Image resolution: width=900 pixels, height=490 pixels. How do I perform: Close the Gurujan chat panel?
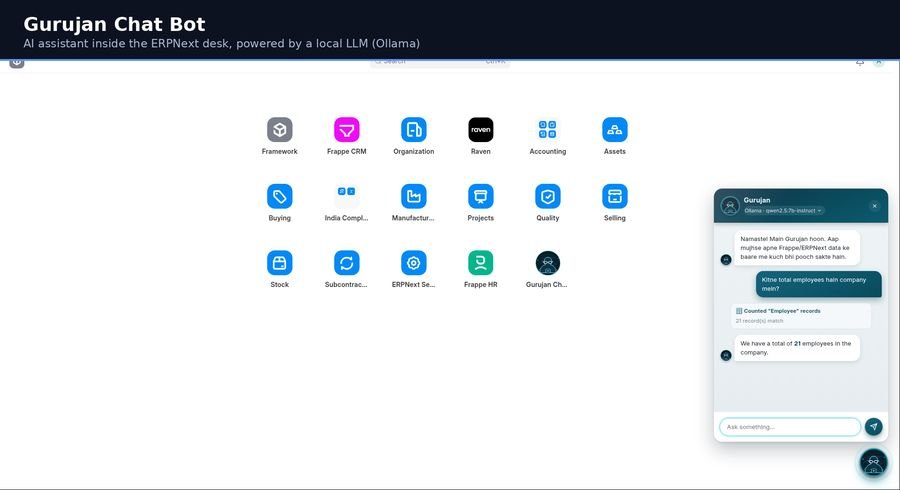pos(874,206)
